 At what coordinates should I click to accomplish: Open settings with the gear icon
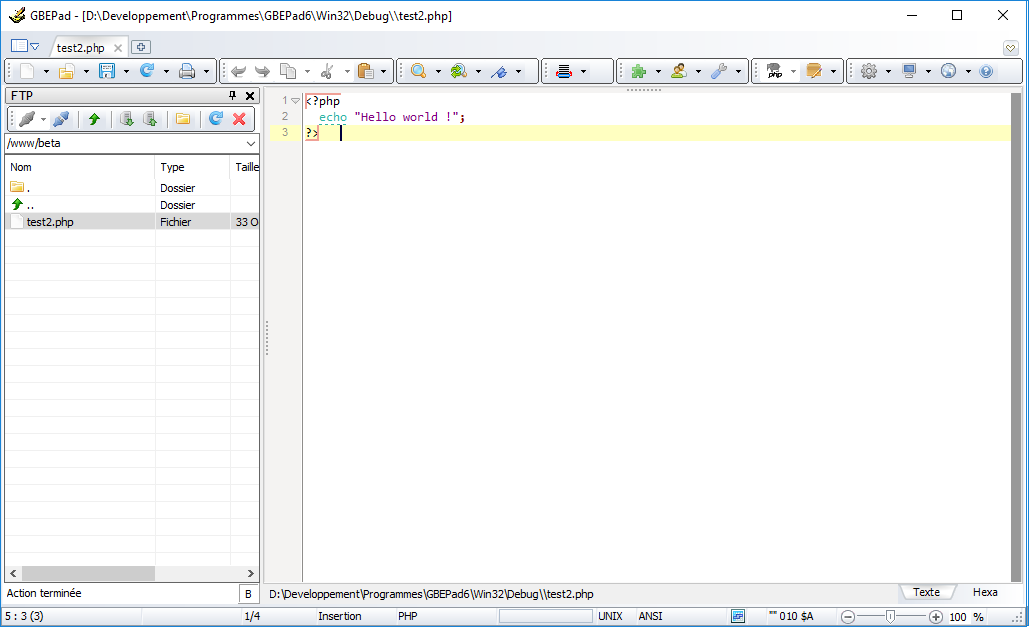869,71
